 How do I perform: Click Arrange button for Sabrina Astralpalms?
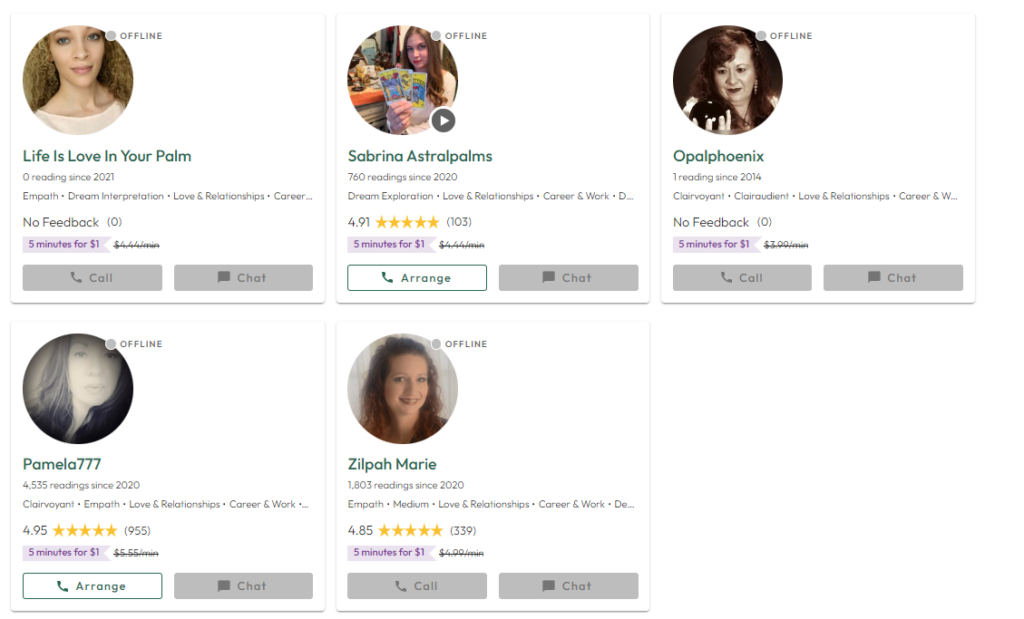(417, 278)
